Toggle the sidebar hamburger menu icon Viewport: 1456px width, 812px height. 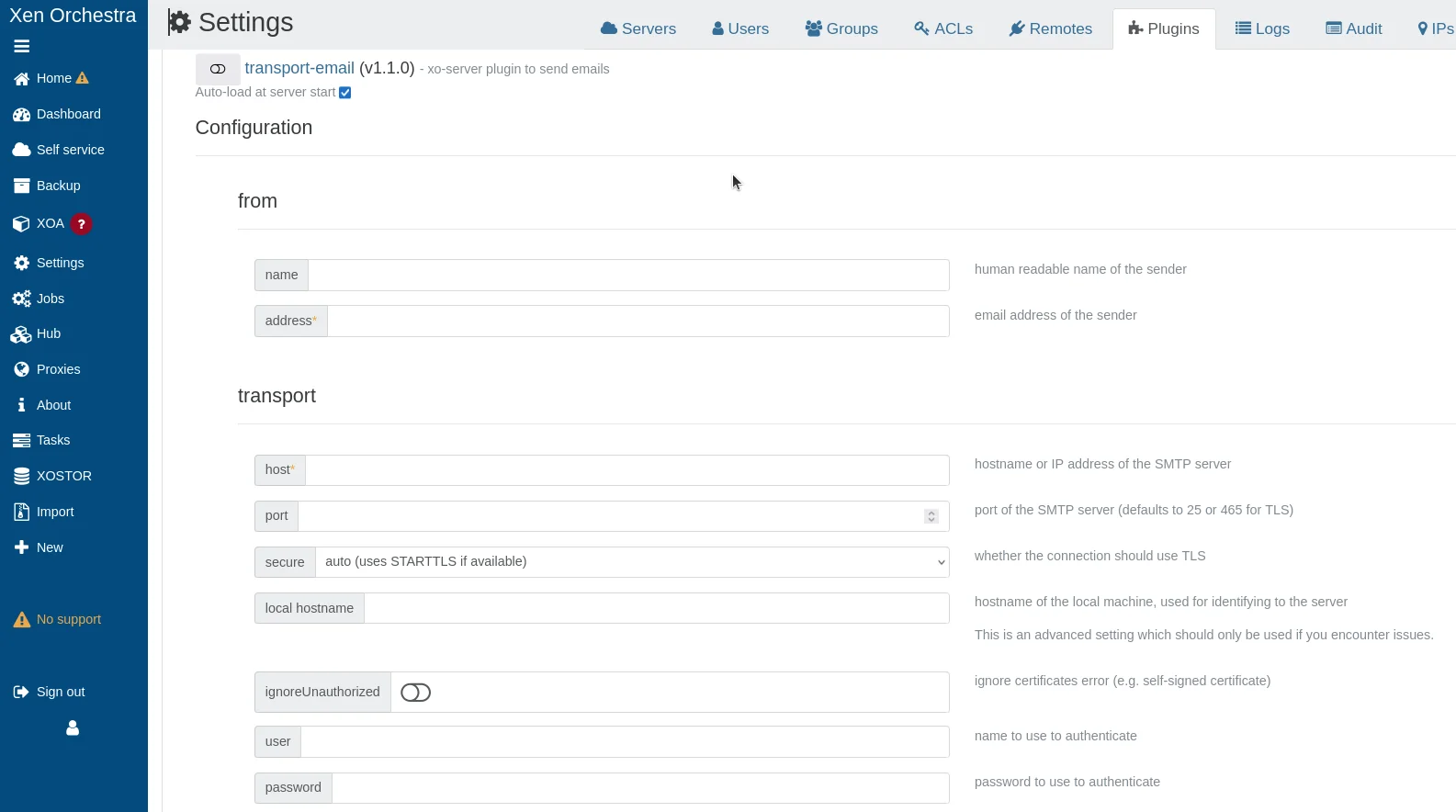(22, 47)
